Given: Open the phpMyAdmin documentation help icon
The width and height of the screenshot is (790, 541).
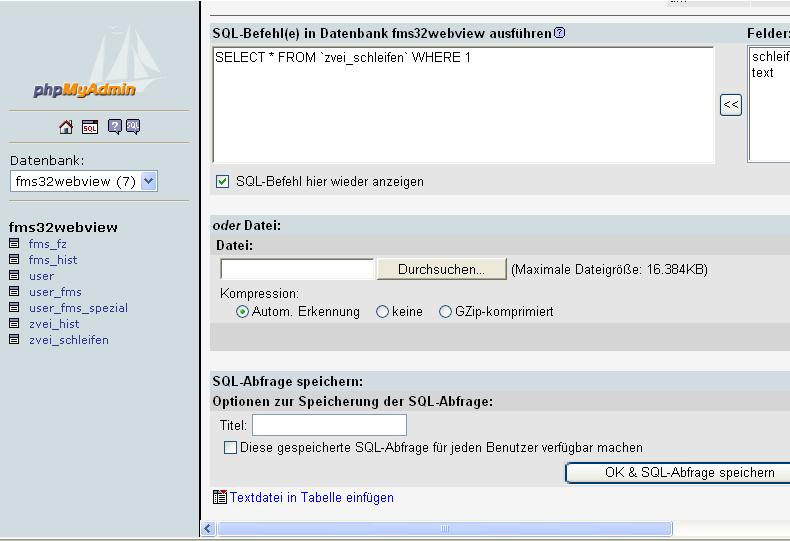Looking at the screenshot, I should coord(115,127).
